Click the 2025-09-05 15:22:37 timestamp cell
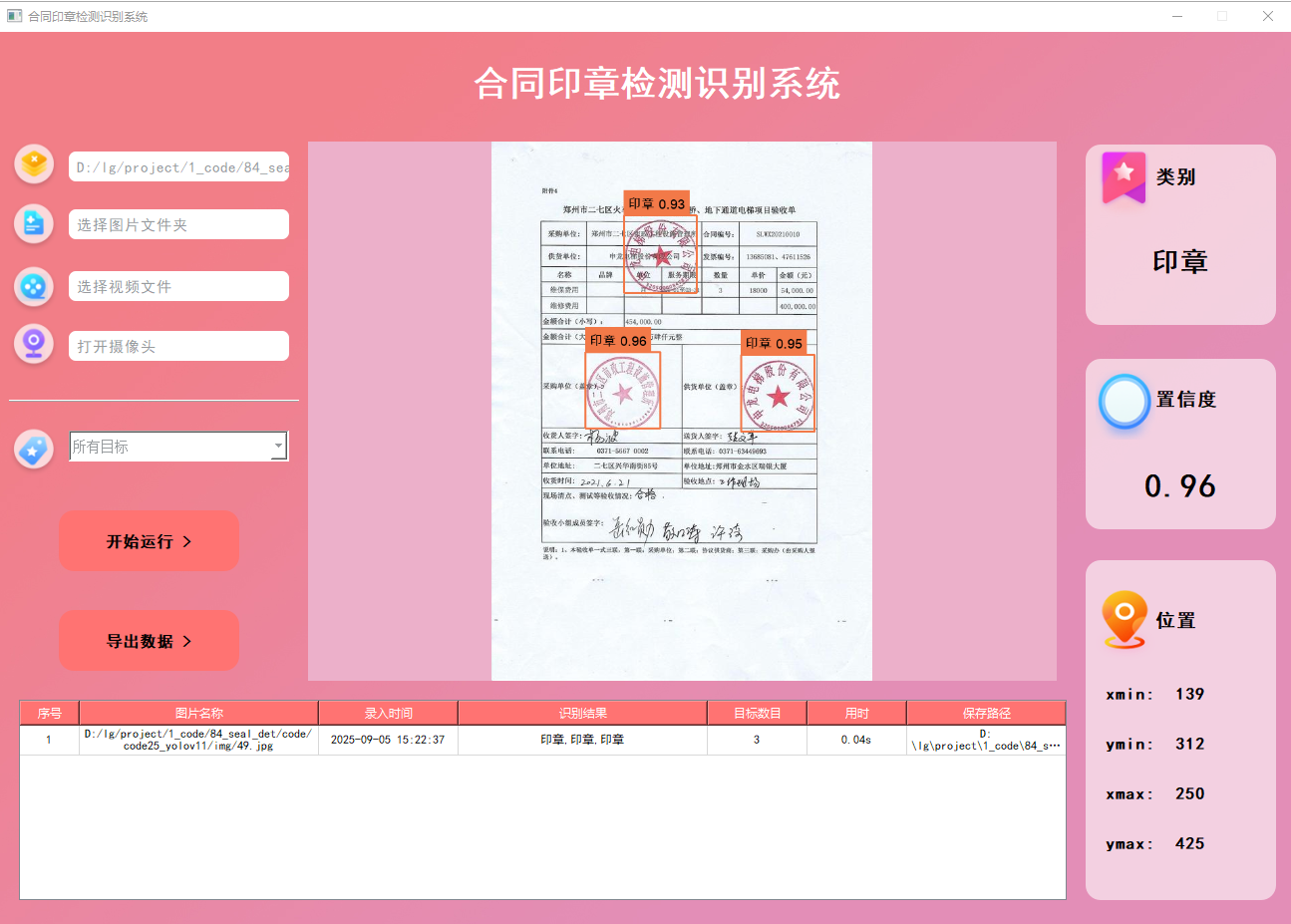This screenshot has height=924, width=1291. 388,740
